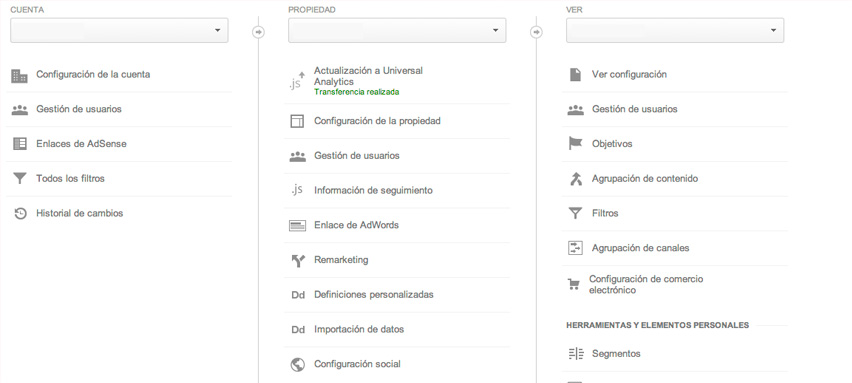This screenshot has height=383, width=852.
Task: Click the people icon in the Ver column
Action: [575, 110]
